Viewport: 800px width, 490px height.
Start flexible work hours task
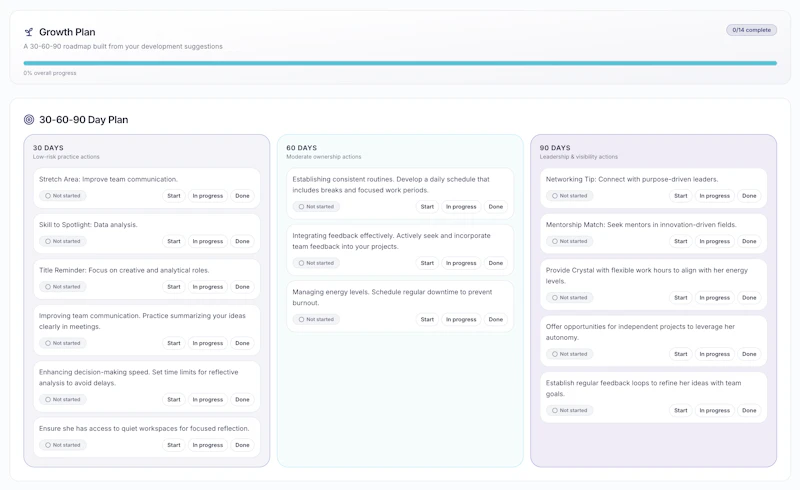[x=681, y=298]
